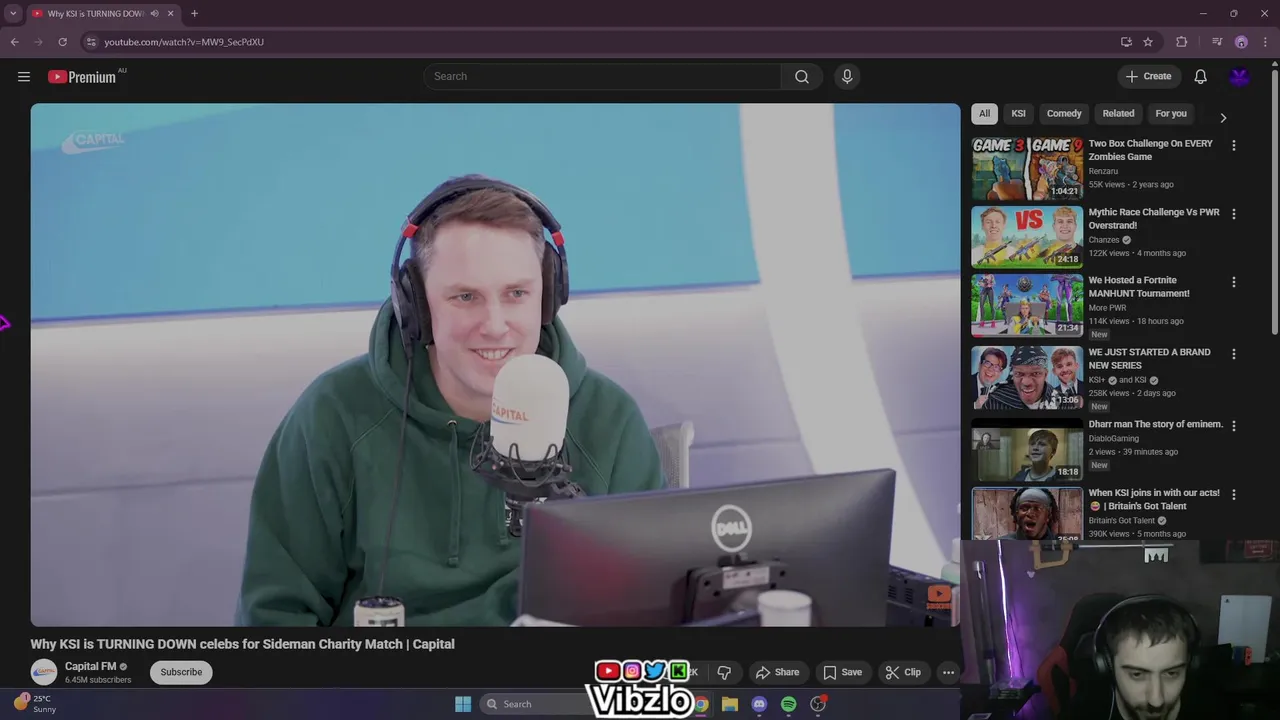Click the install/cast icon in address bar

coord(1126,42)
